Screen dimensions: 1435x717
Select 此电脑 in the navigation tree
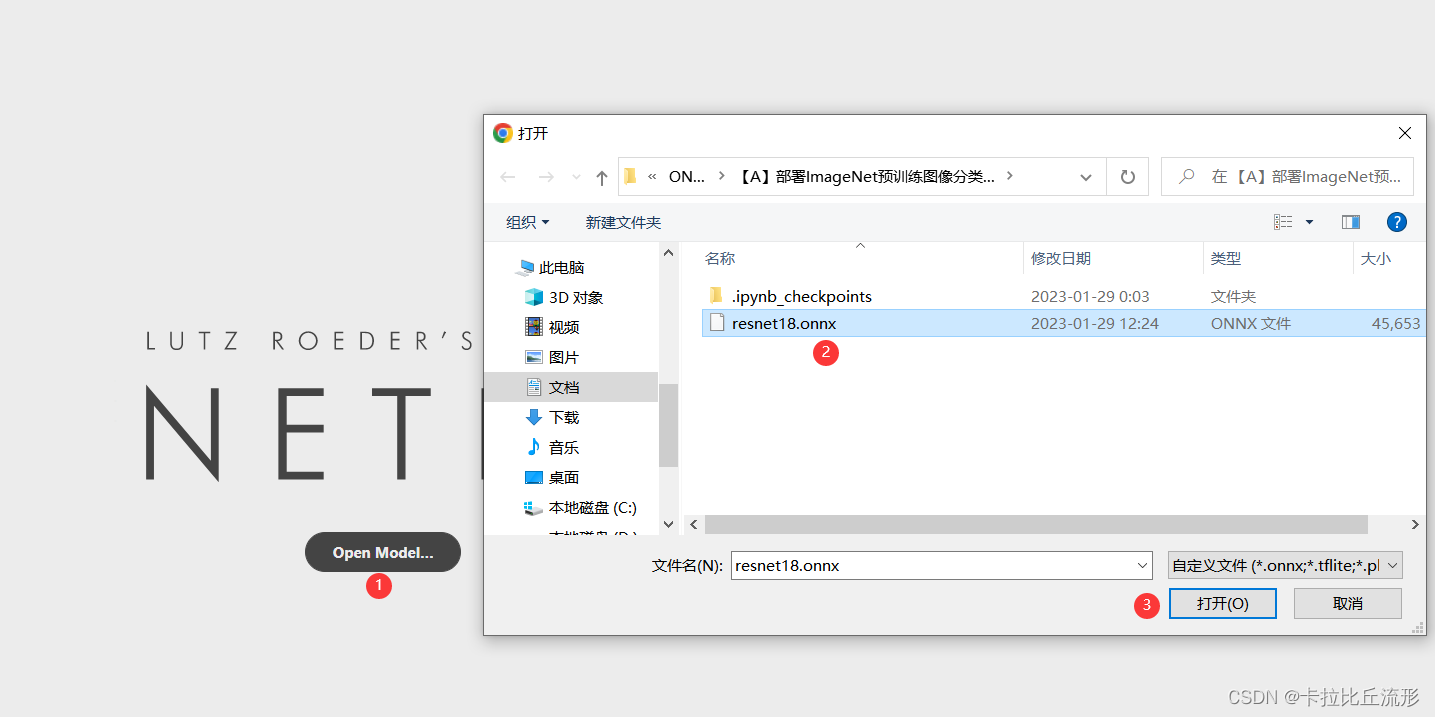tap(551, 267)
